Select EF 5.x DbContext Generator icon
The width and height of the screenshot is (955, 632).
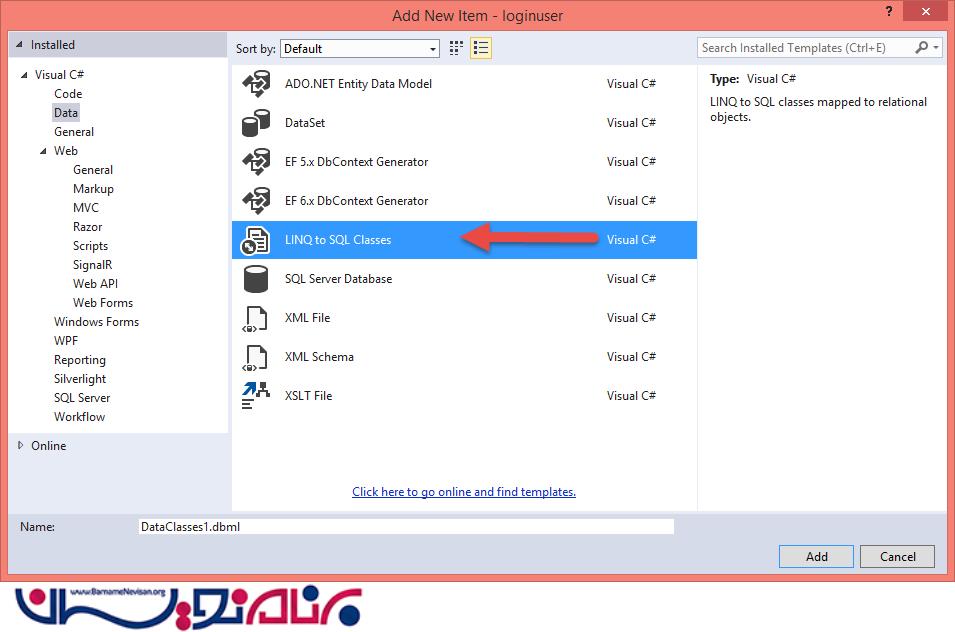[256, 162]
